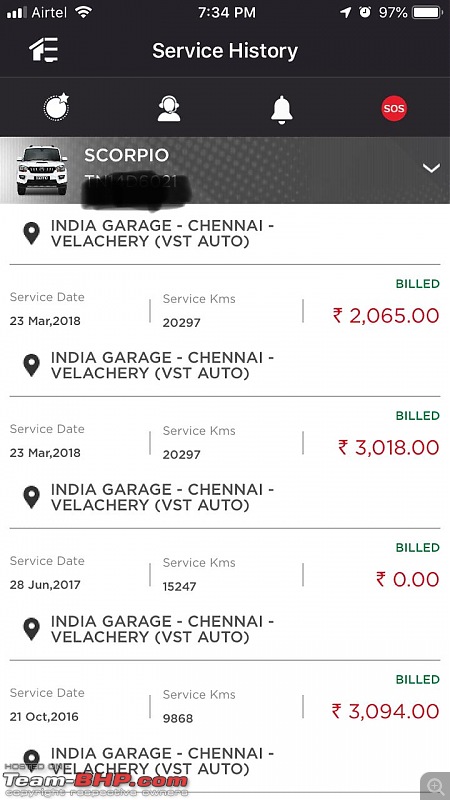This screenshot has width=450, height=800.
Task: Select the Scorpio vehicle thumbnail
Action: click(x=42, y=170)
